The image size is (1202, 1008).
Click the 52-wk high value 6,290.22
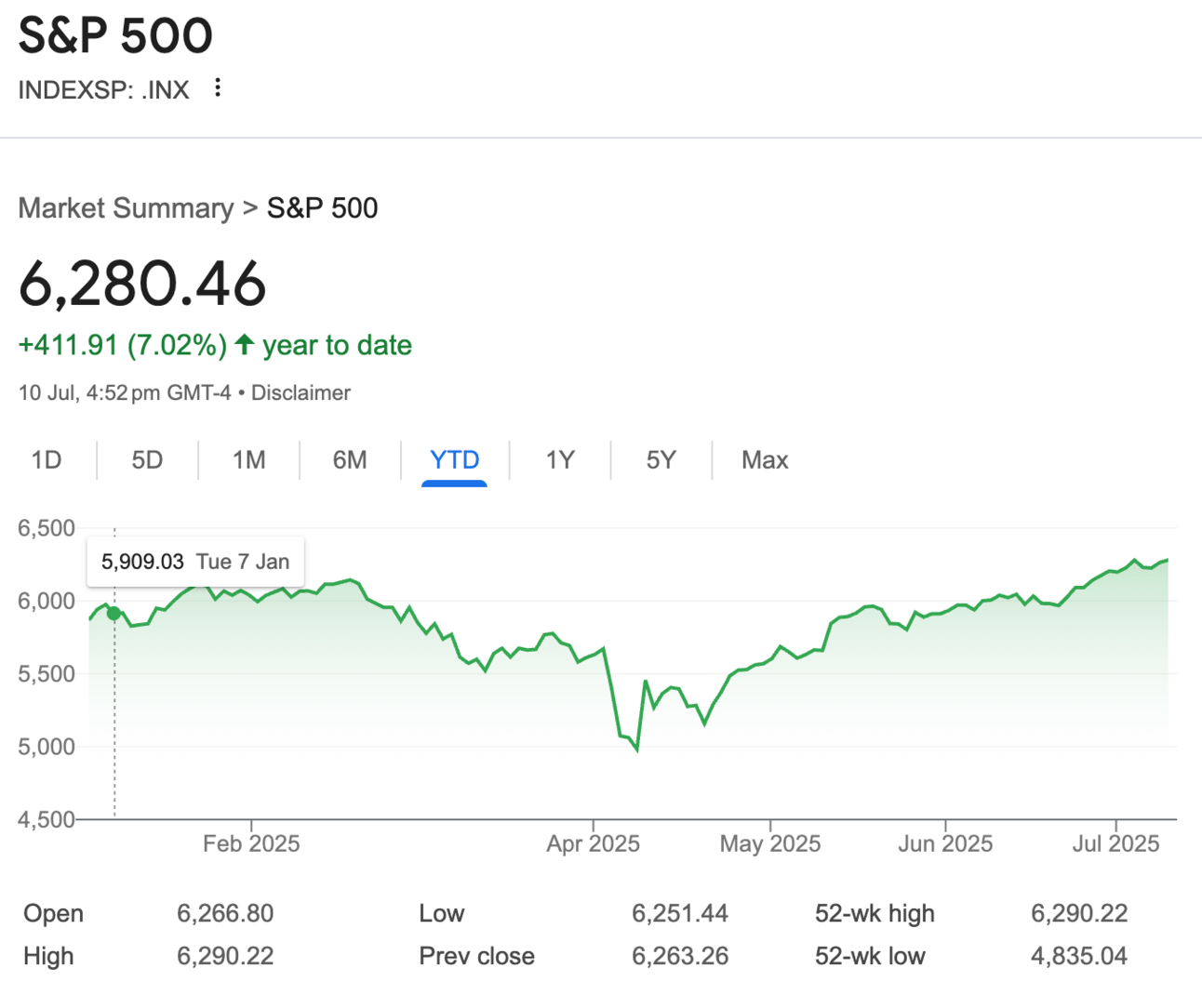pos(1079,913)
